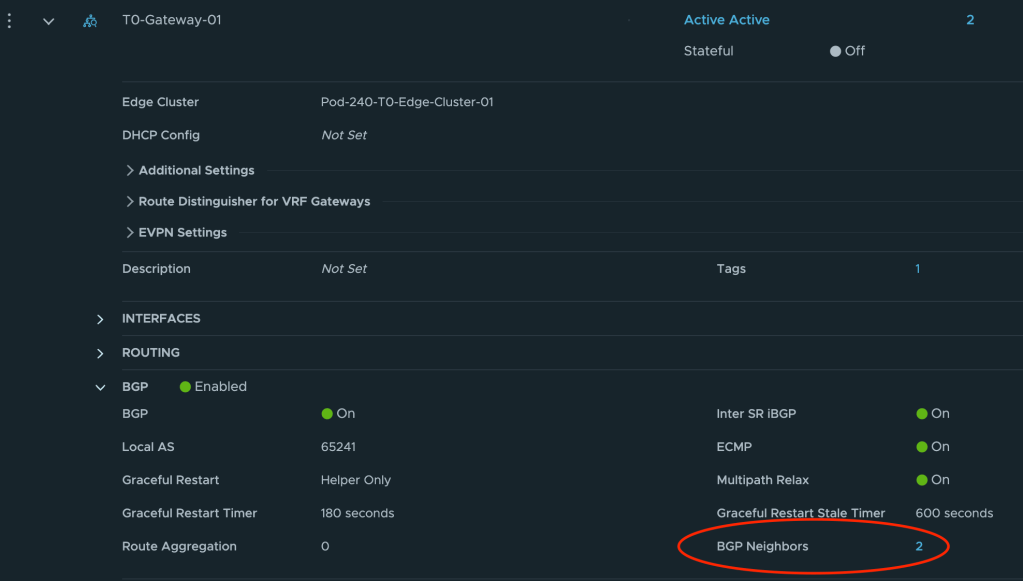Click the green BGP Enabled status dot
The width and height of the screenshot is (1023, 581).
click(185, 387)
